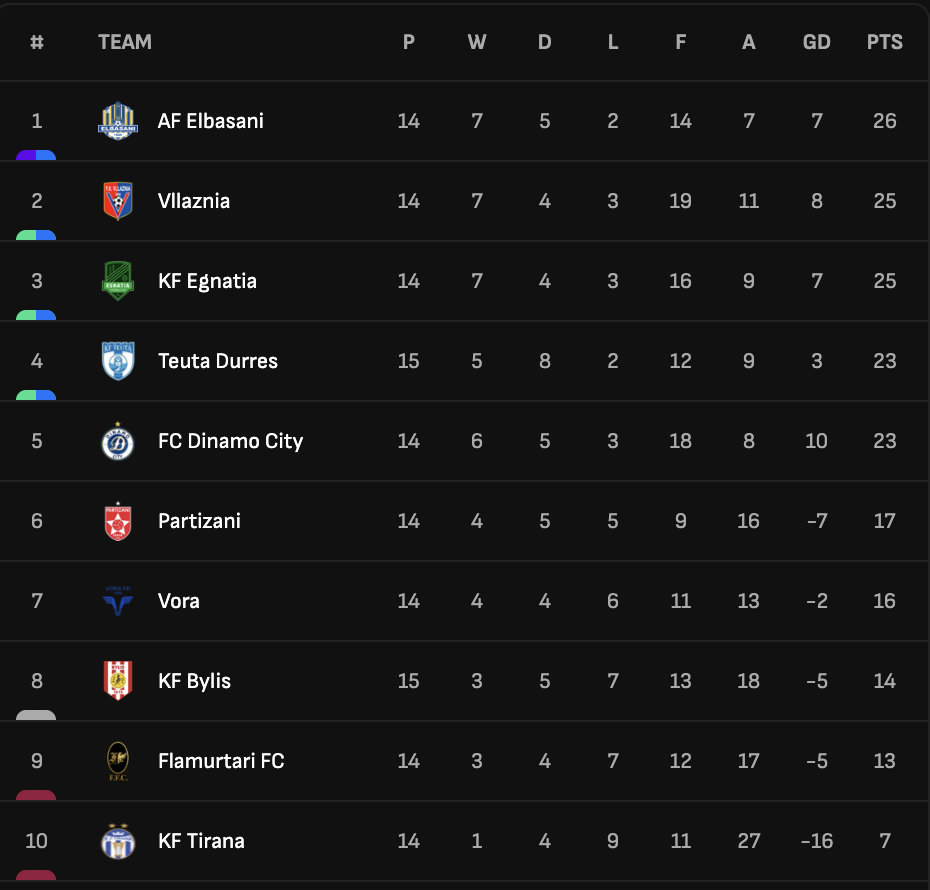Click the Teuta Durres club badge
930x890 pixels.
(x=118, y=361)
